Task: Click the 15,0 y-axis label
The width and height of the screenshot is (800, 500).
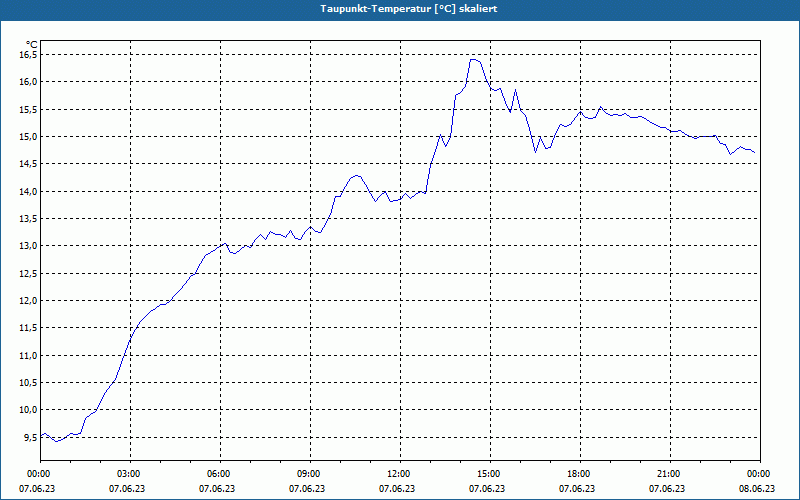Action: (x=29, y=136)
